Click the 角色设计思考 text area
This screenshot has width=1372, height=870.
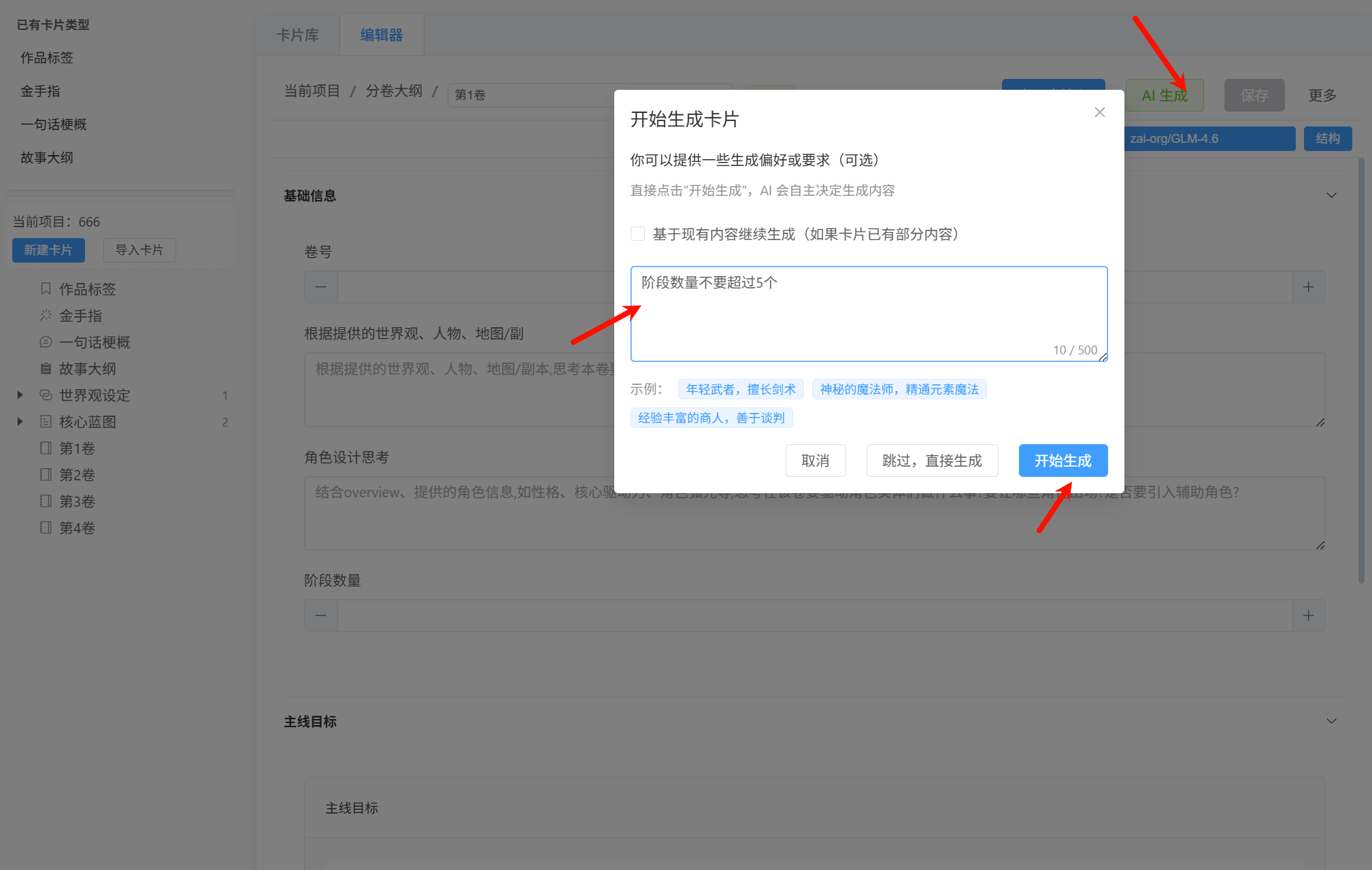(x=814, y=513)
